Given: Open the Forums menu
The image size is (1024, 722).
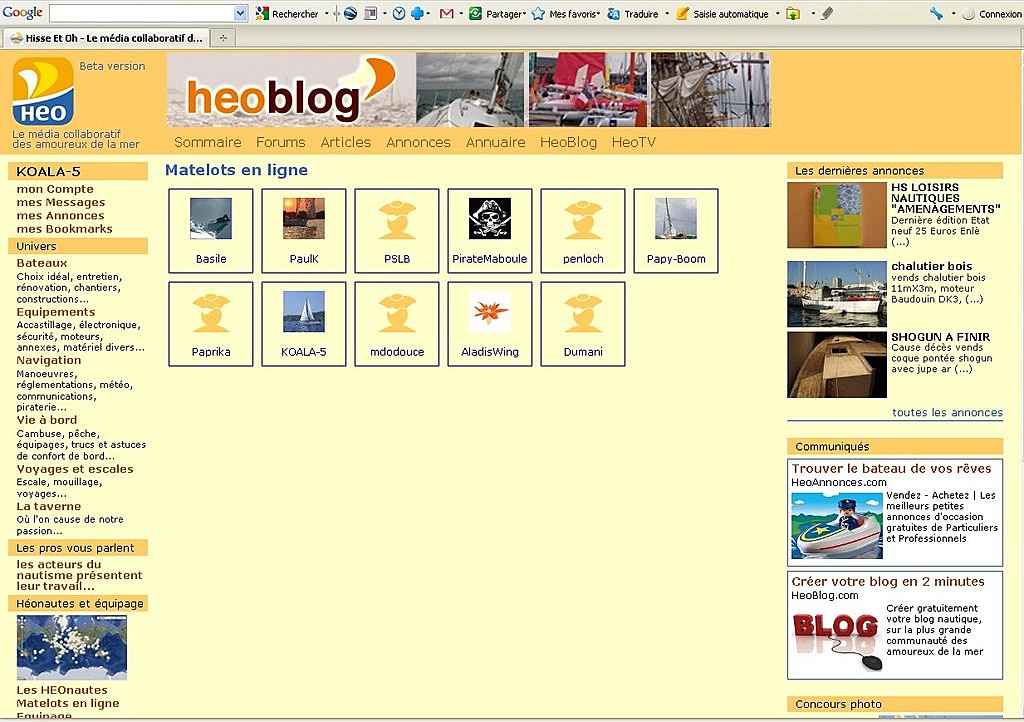Looking at the screenshot, I should click(x=281, y=142).
